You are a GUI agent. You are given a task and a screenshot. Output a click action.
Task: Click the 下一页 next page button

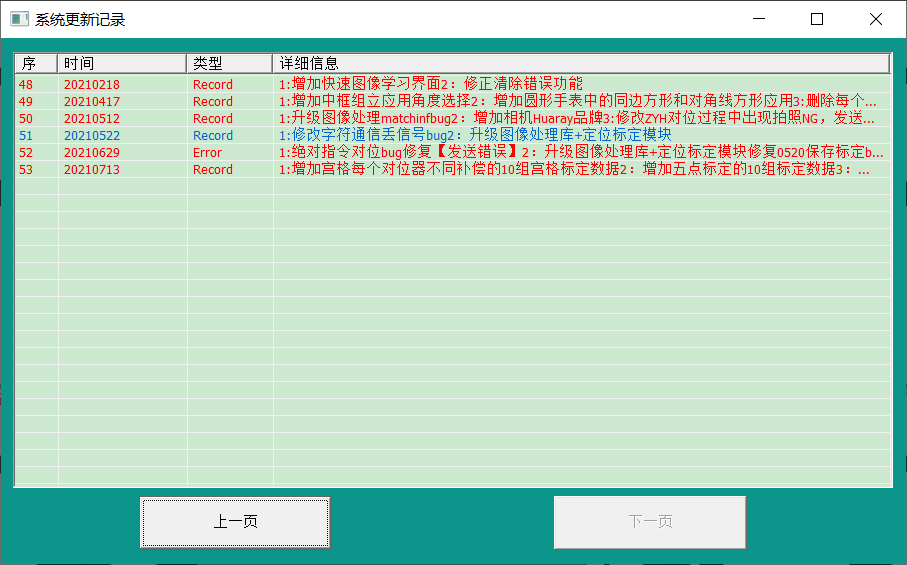point(650,522)
